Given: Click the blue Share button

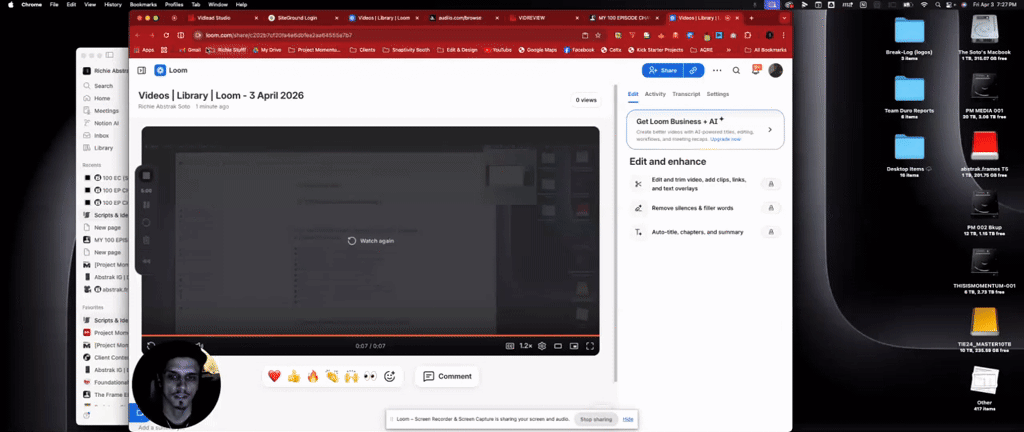Looking at the screenshot, I should coord(662,70).
